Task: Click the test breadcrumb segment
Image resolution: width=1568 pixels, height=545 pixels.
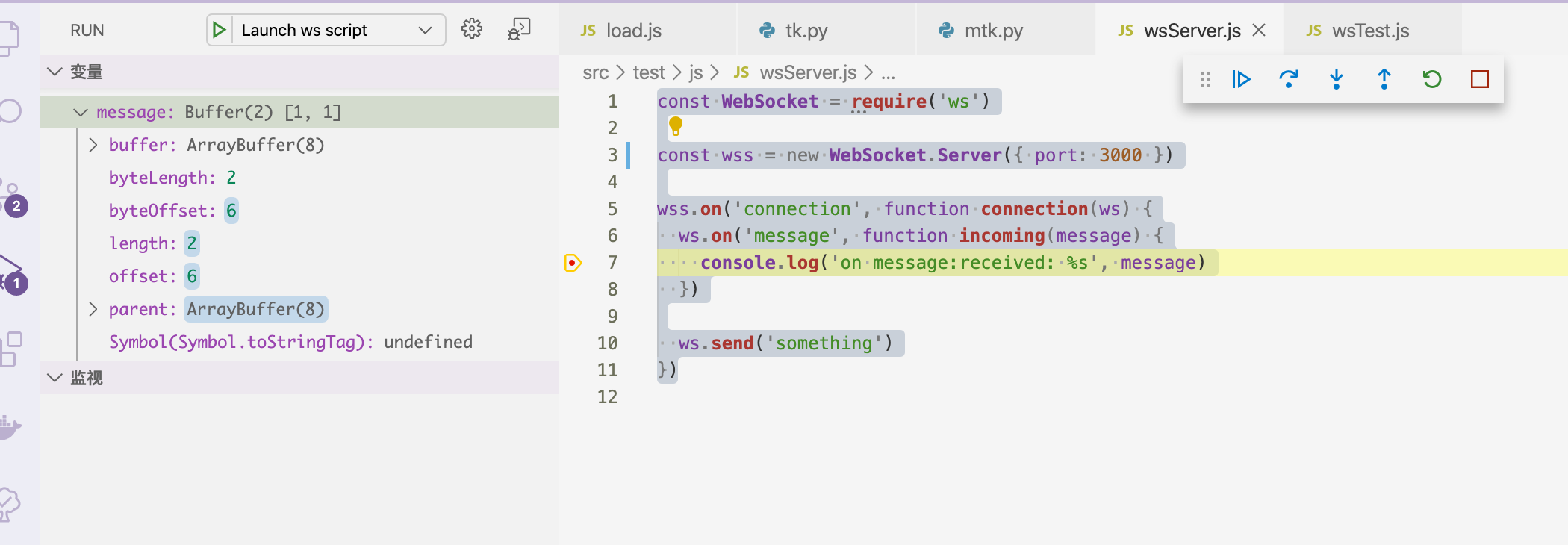Action: coord(648,72)
